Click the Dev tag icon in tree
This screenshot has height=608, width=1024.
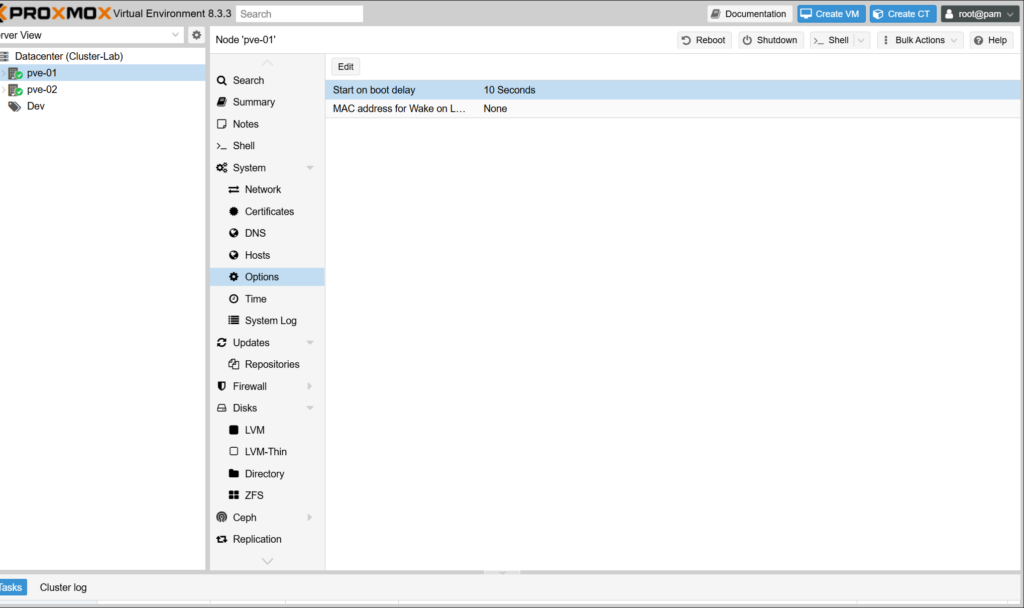15,106
